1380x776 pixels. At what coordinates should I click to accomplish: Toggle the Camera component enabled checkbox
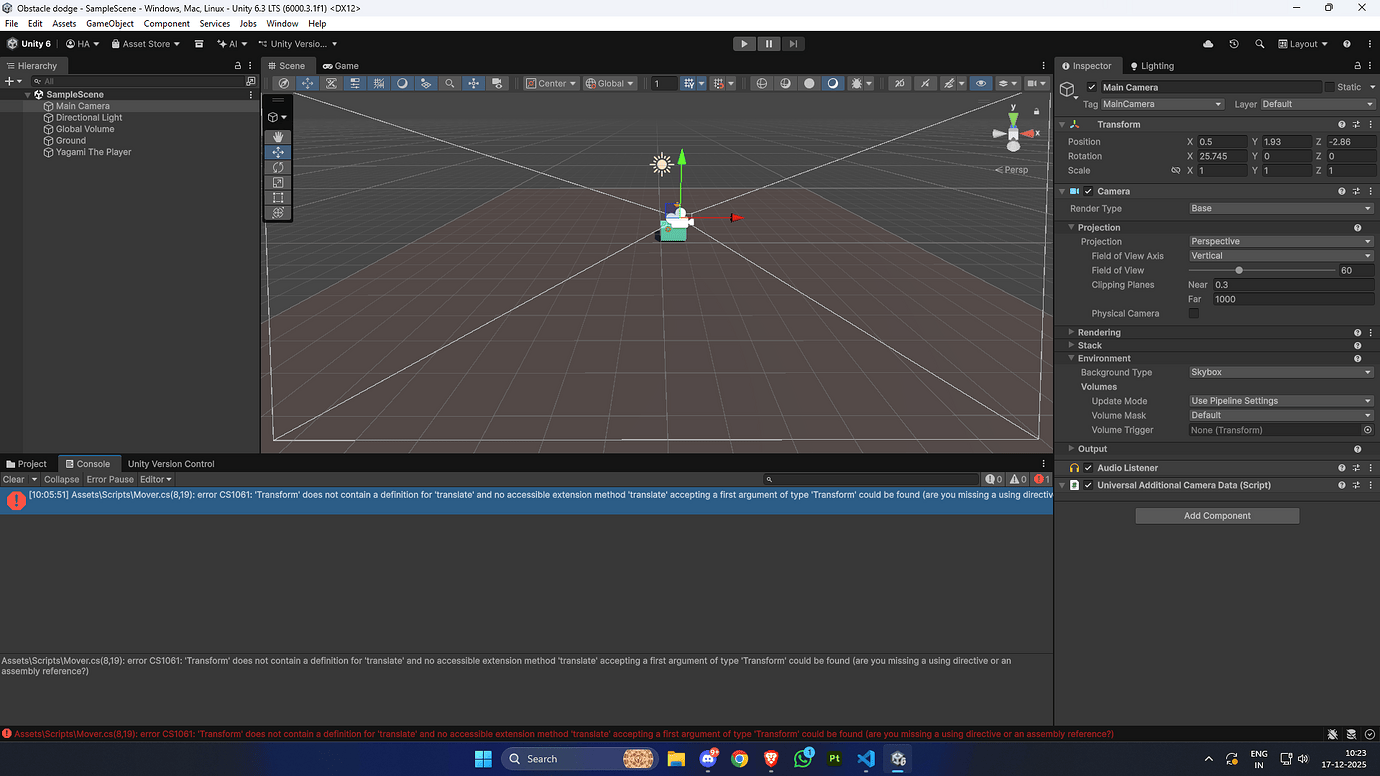[x=1088, y=191]
